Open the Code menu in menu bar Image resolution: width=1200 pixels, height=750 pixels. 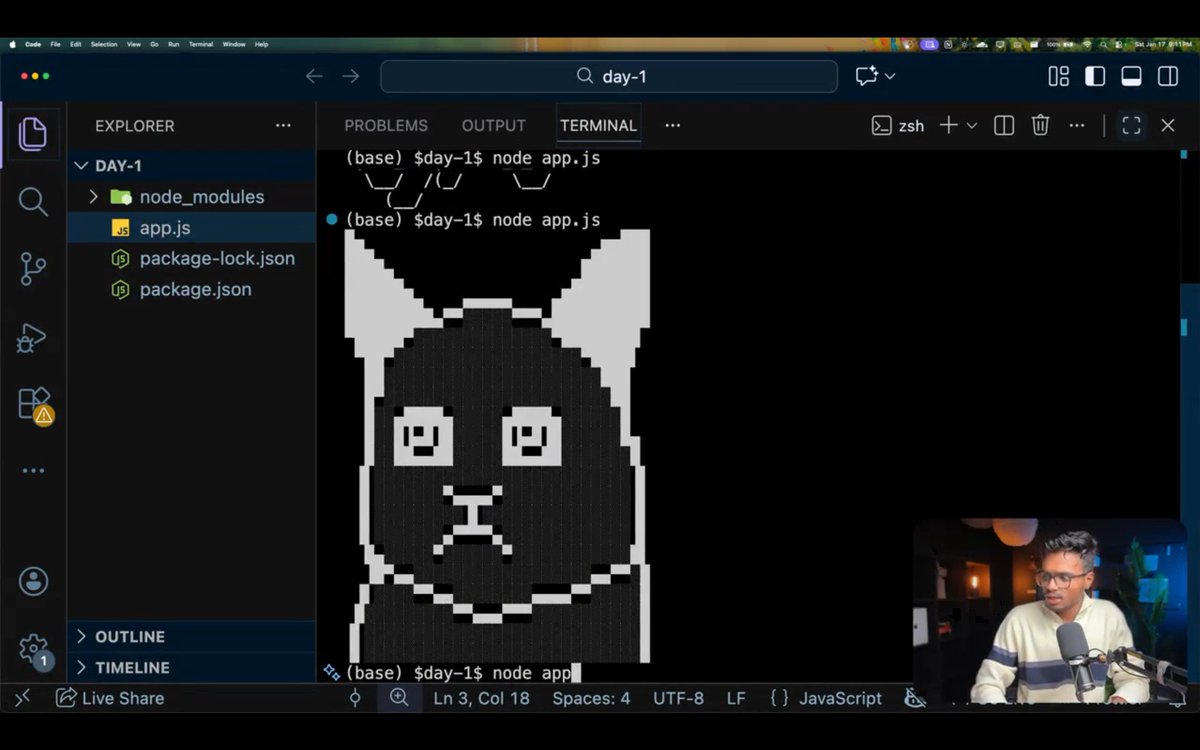click(x=33, y=44)
